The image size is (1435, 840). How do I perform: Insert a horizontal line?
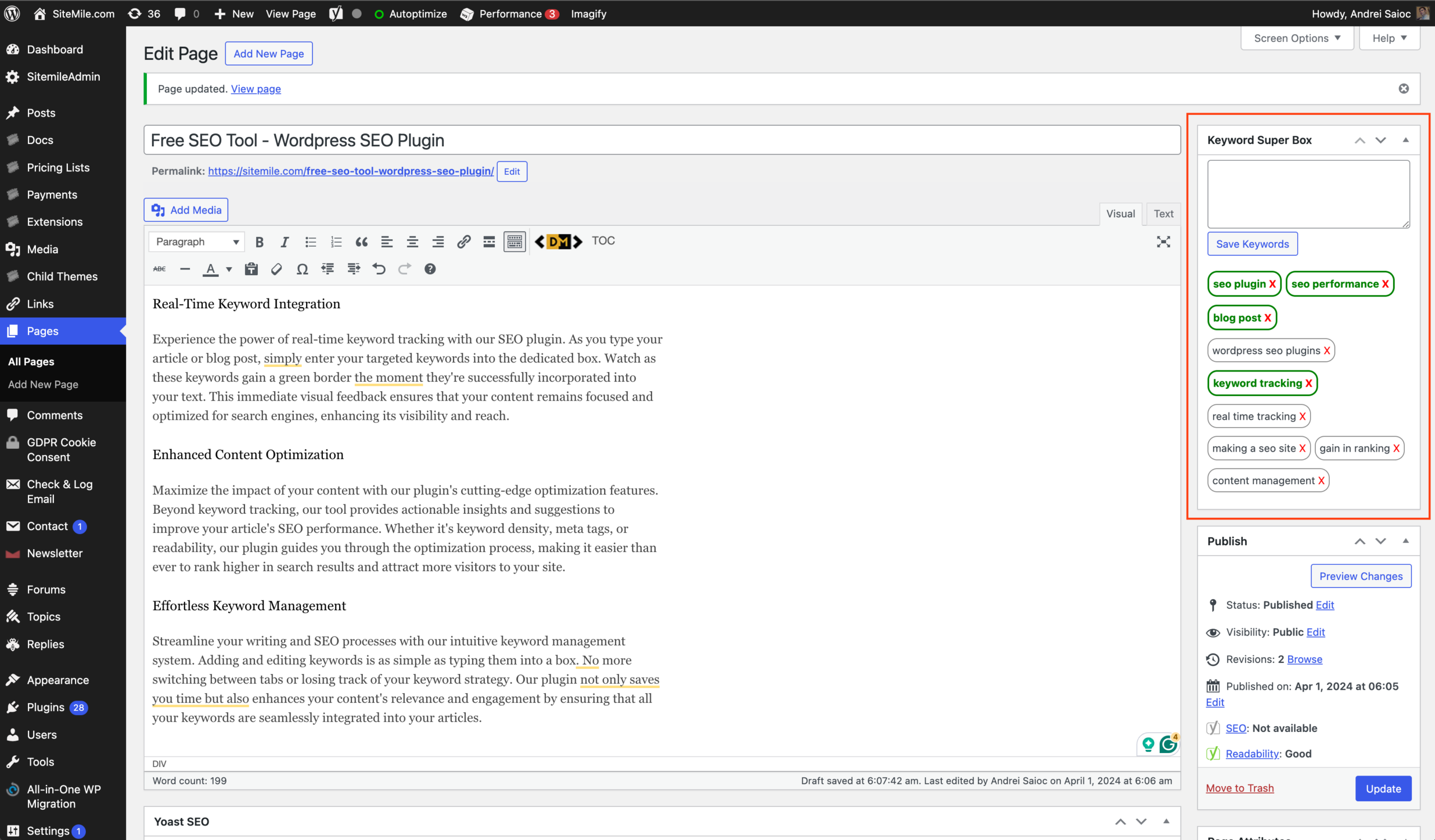pos(185,268)
